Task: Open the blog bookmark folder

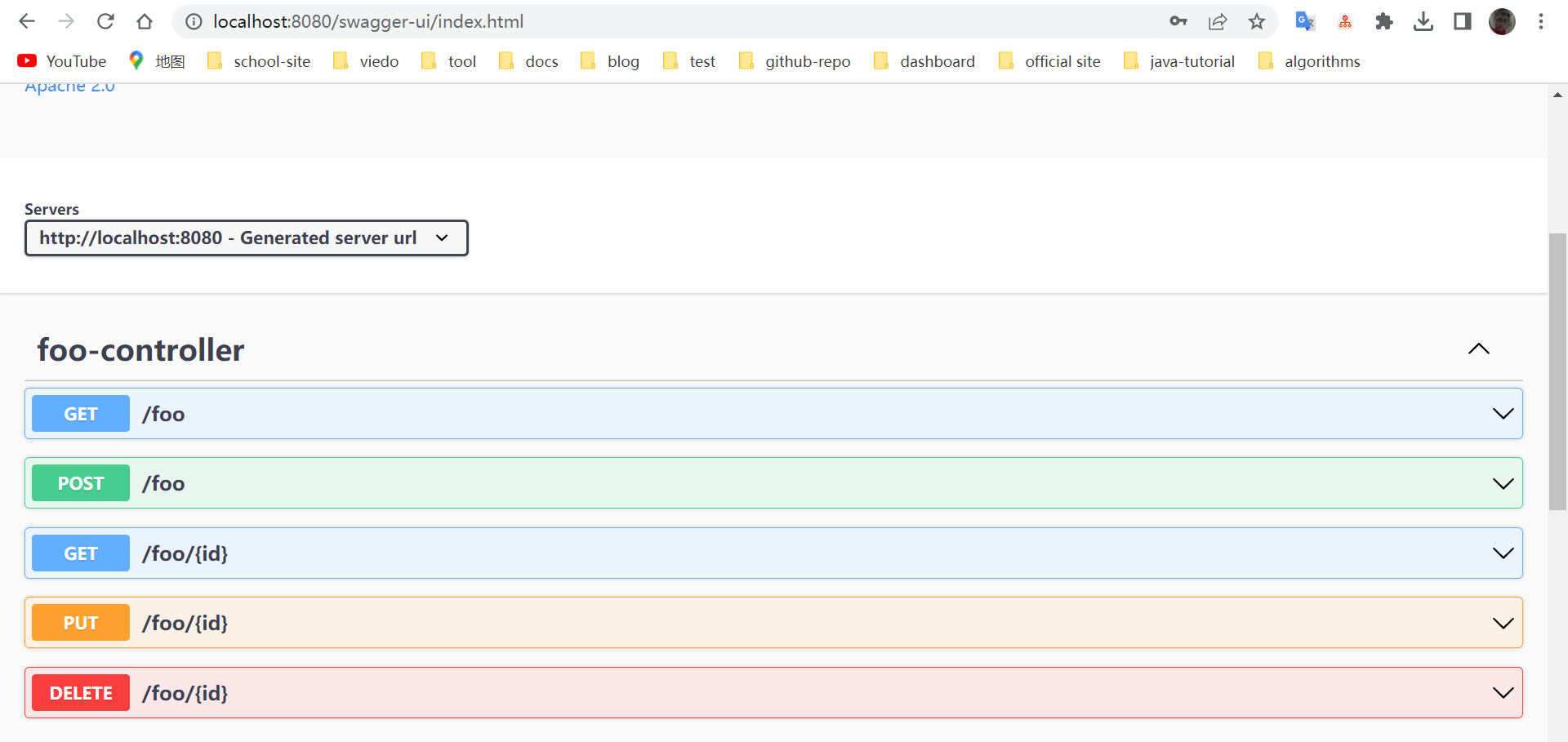Action: click(x=610, y=61)
